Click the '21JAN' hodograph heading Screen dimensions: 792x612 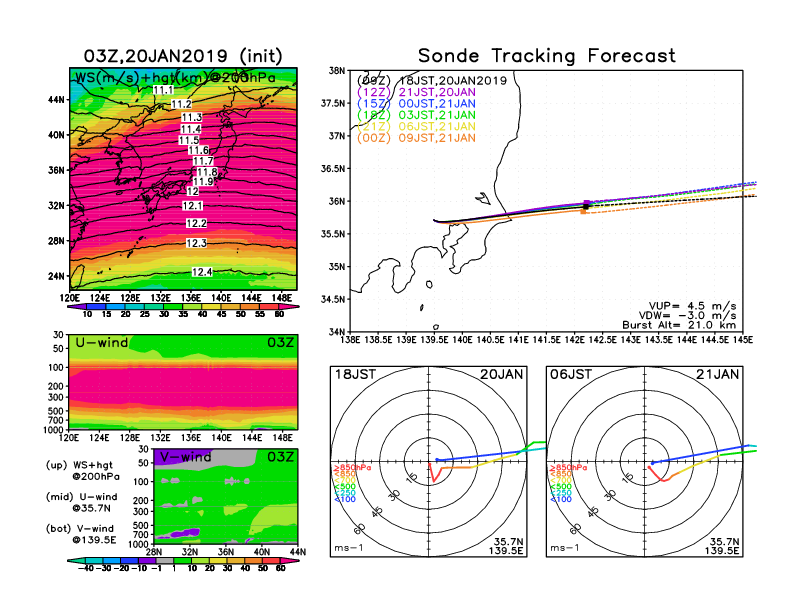click(718, 375)
